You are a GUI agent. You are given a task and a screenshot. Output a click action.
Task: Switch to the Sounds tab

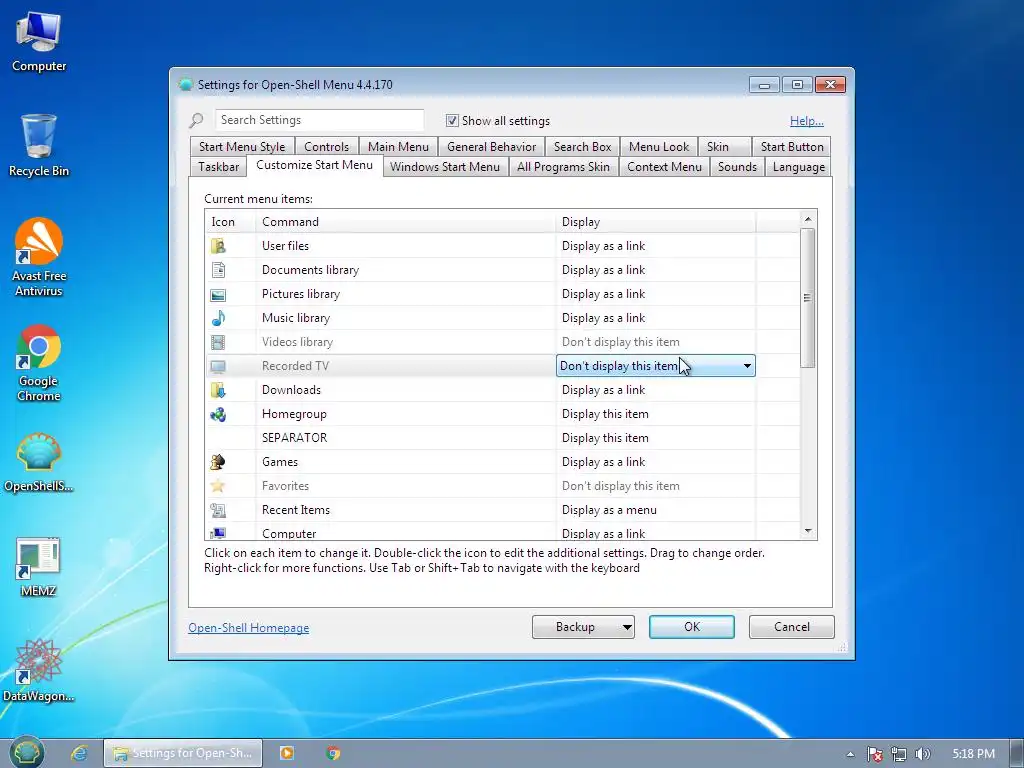pyautogui.click(x=737, y=167)
